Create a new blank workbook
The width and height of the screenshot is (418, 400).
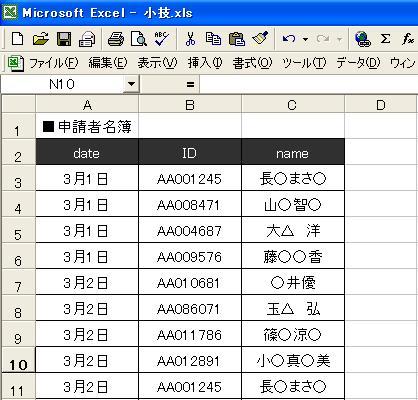click(17, 39)
